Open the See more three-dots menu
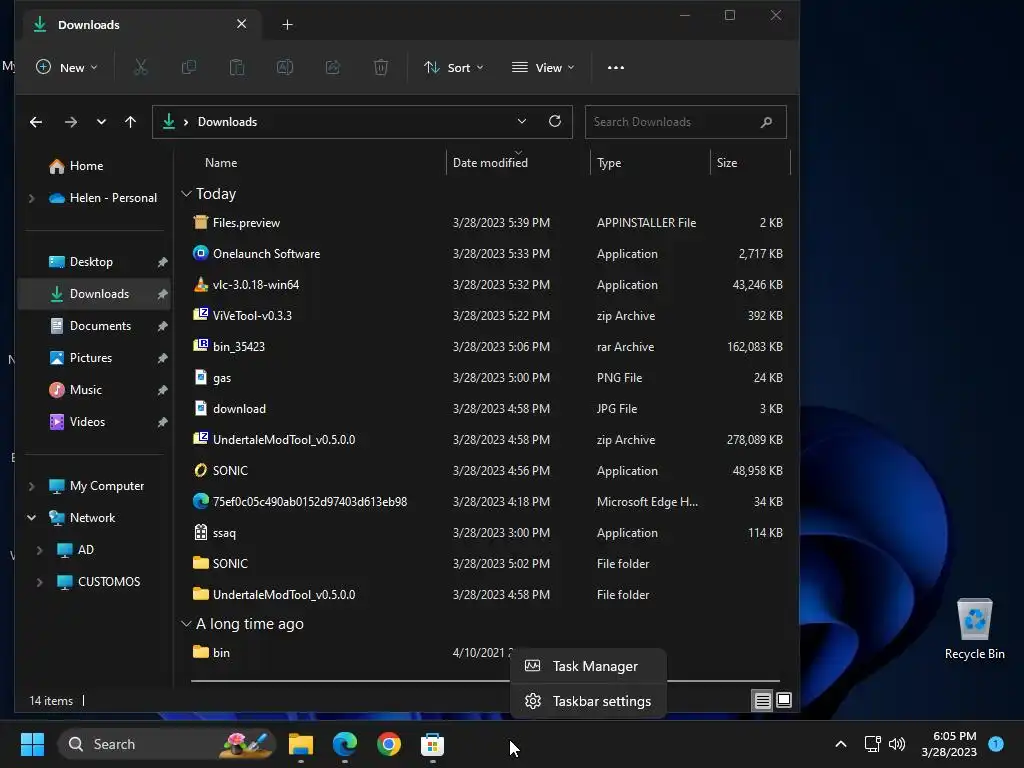Viewport: 1024px width, 768px height. tap(616, 67)
